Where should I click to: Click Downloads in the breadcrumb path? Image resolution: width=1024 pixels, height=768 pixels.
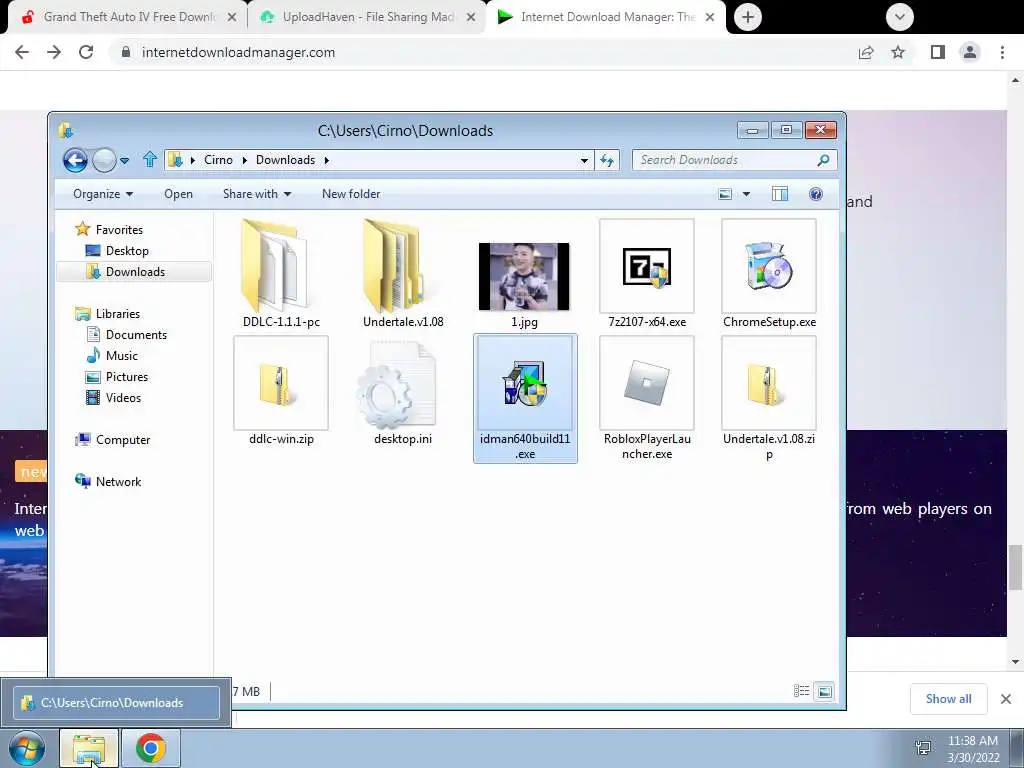coord(285,160)
